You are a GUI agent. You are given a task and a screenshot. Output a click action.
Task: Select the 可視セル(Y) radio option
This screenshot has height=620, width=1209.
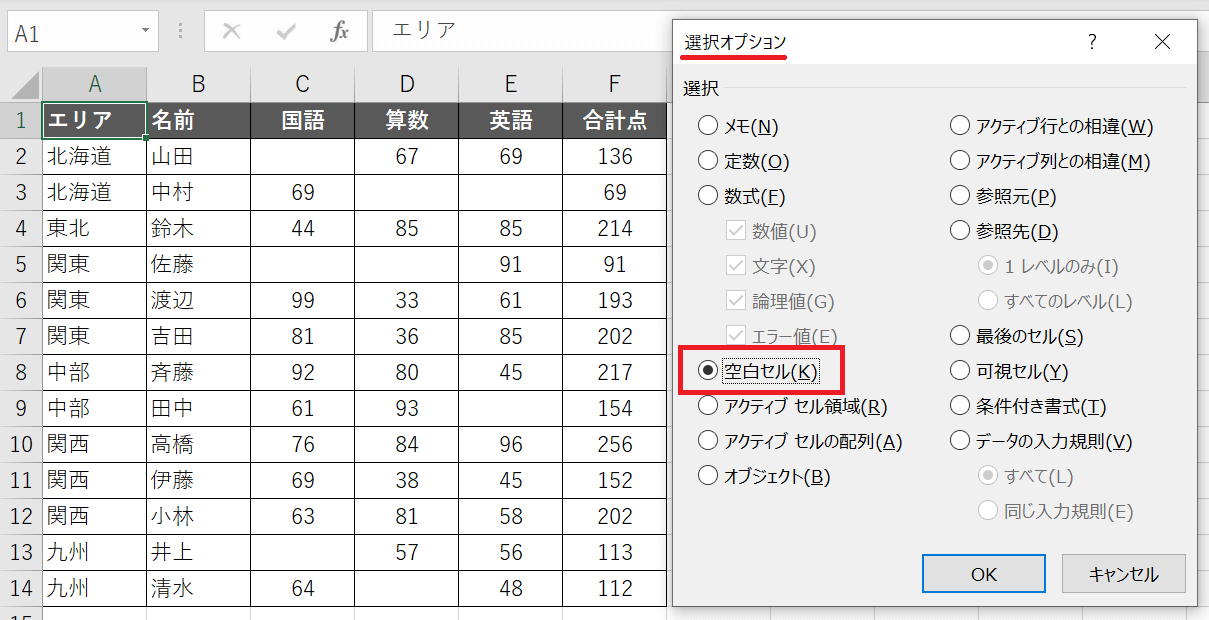point(960,371)
